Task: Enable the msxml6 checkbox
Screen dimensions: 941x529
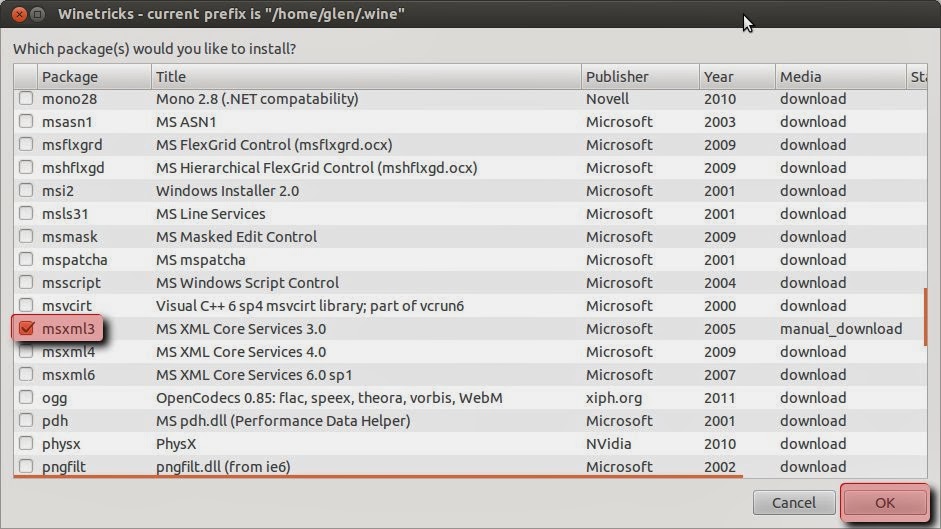Action: [25, 375]
